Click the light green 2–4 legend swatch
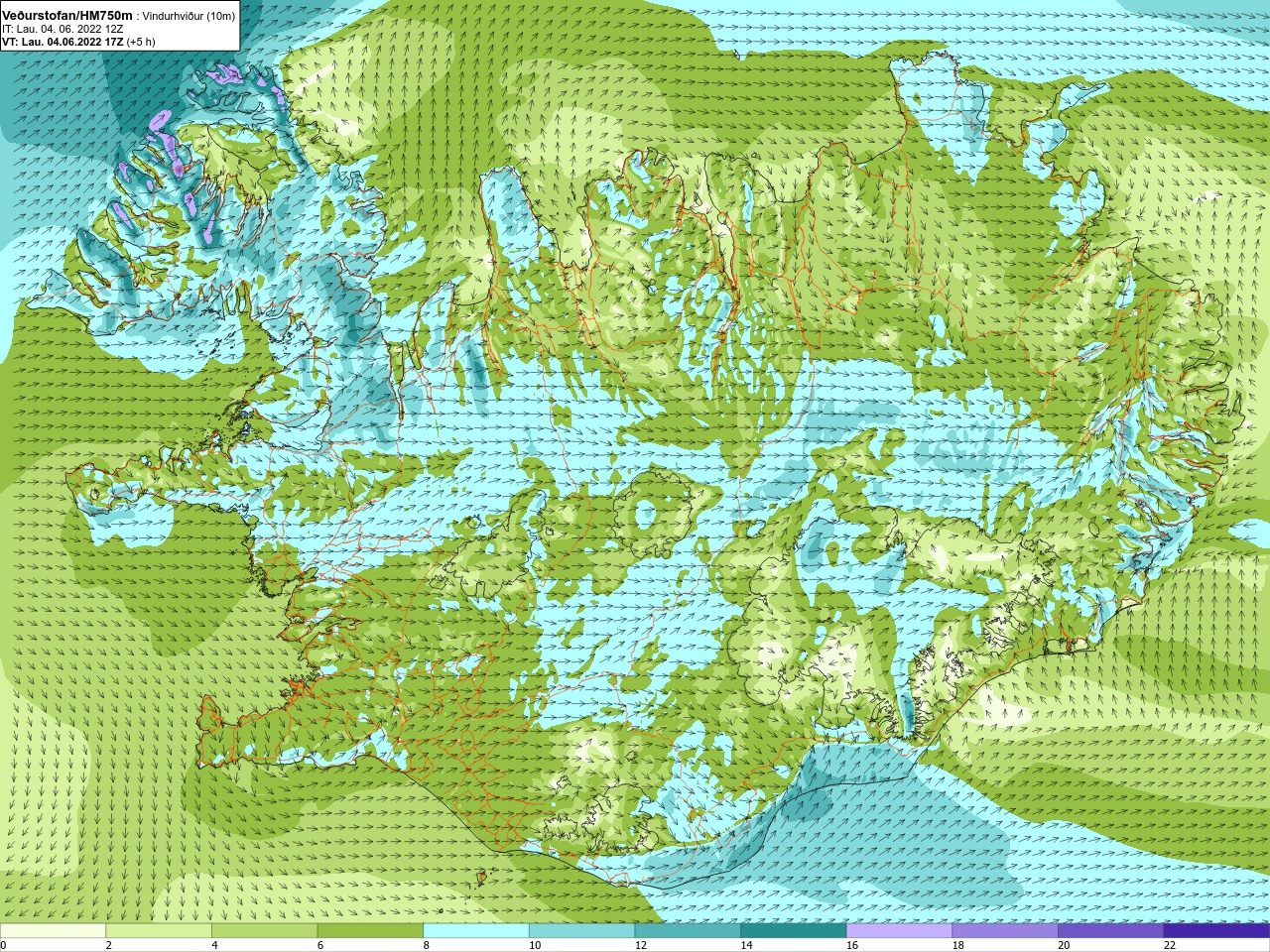 159,930
